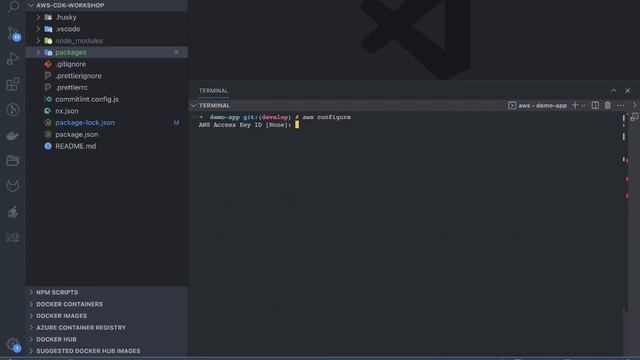The width and height of the screenshot is (640, 360).
Task: Expand the DOCKER HUB section
Action: (107, 339)
